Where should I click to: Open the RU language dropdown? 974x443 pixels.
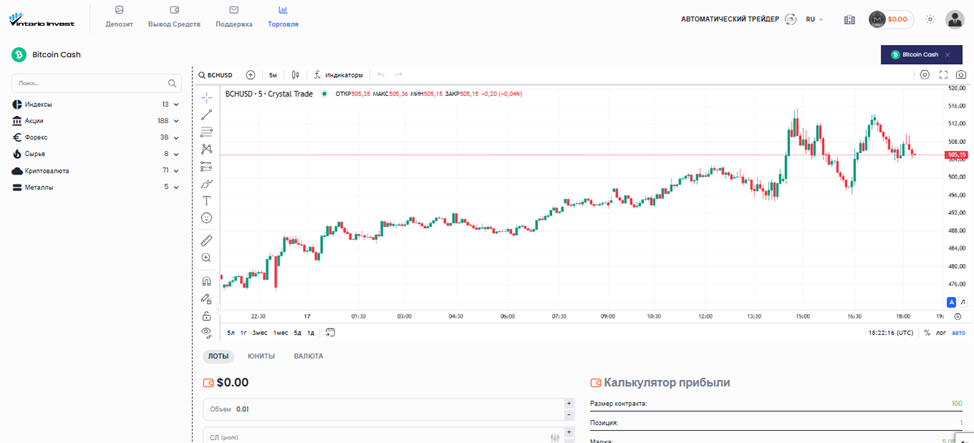click(814, 19)
